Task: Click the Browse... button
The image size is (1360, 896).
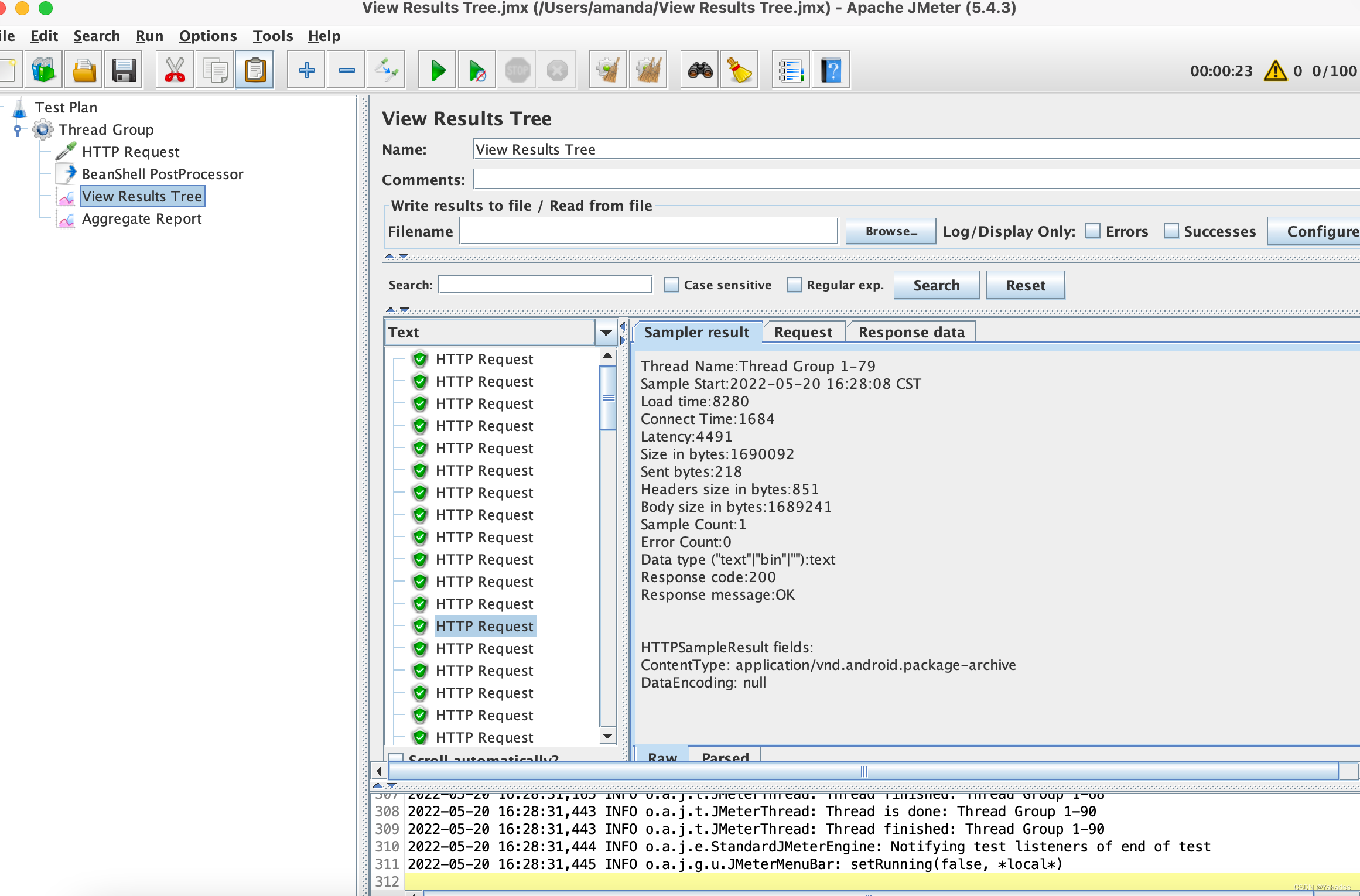Action: (x=891, y=231)
